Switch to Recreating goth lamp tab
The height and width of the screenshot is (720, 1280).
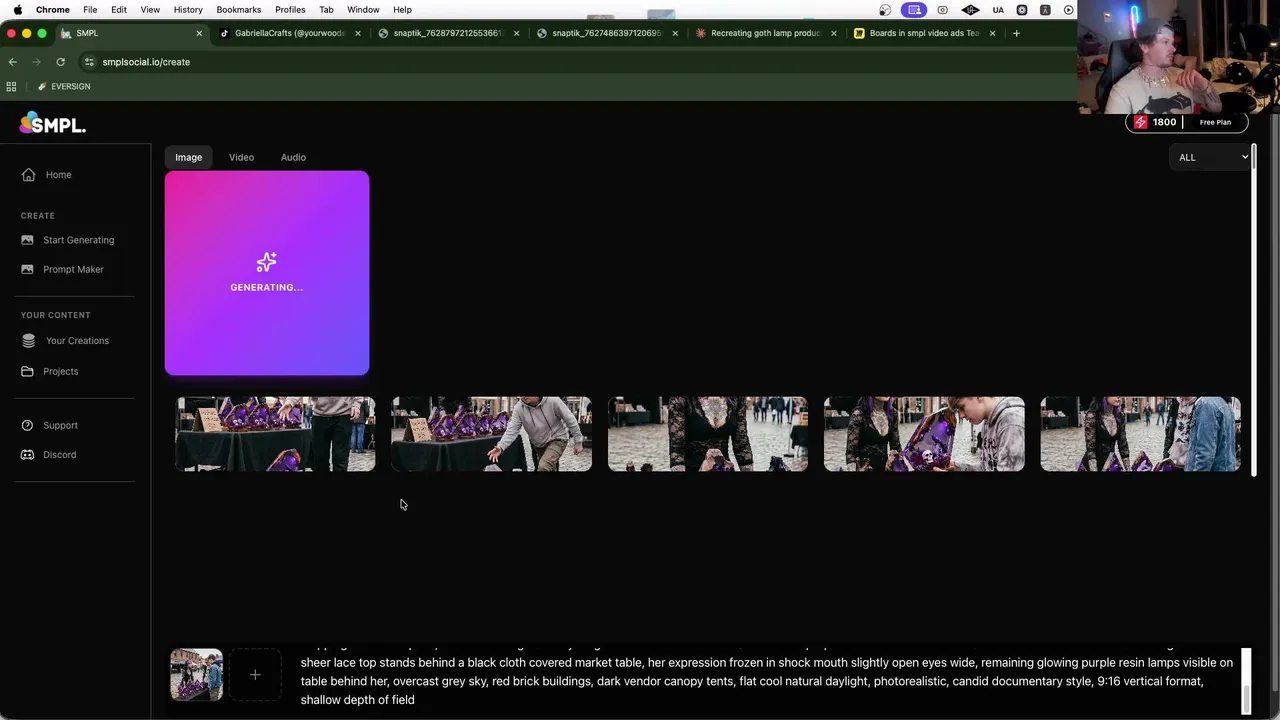(765, 33)
